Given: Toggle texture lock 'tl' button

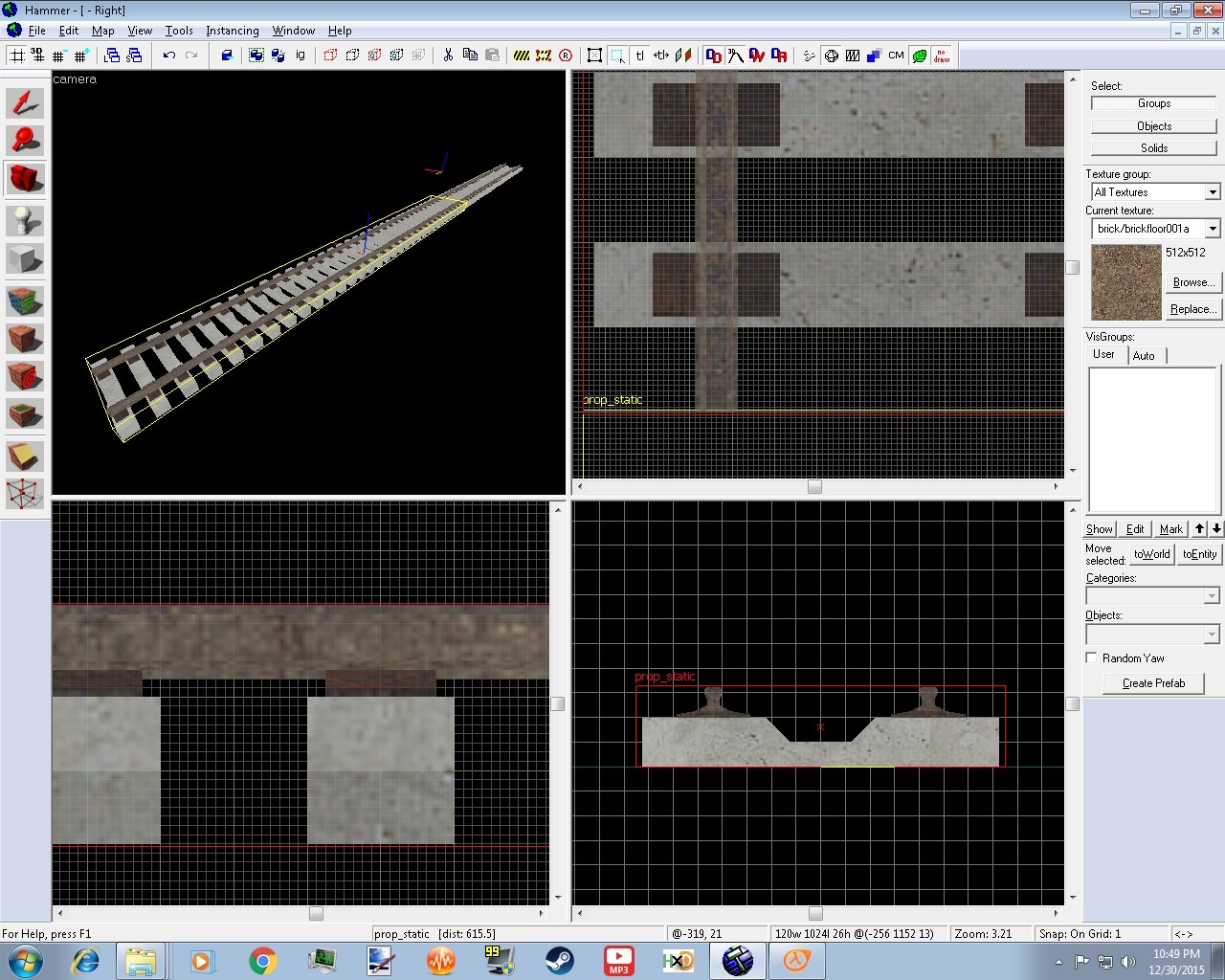Looking at the screenshot, I should (x=640, y=56).
